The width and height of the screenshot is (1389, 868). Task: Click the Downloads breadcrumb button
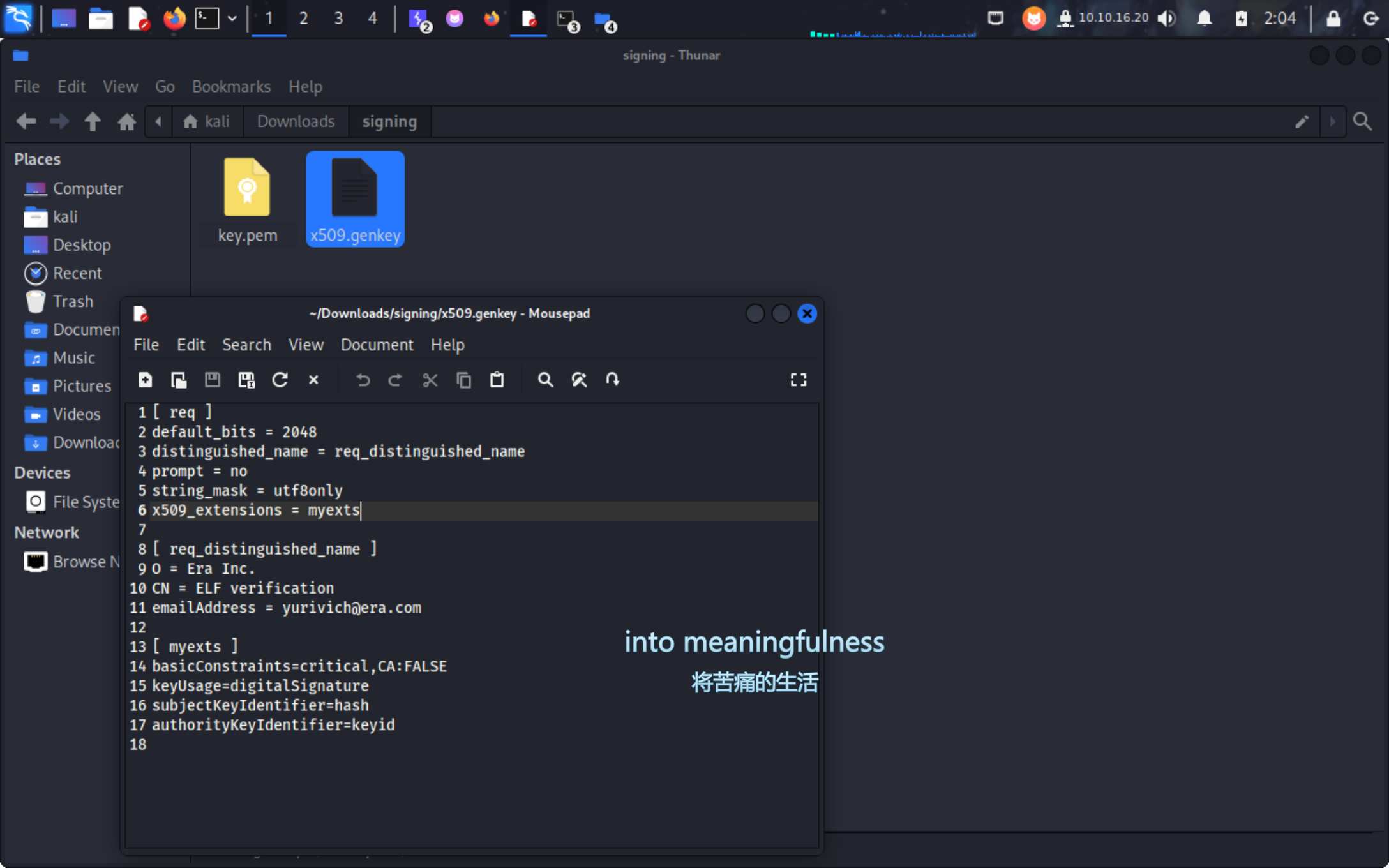click(296, 121)
